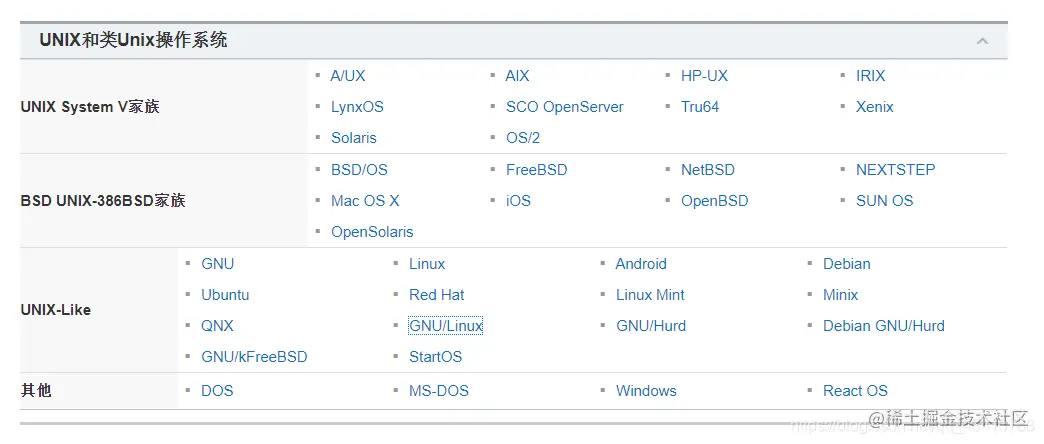This screenshot has height=444, width=1044.
Task: Click the OpenBSD link
Action: pos(714,201)
